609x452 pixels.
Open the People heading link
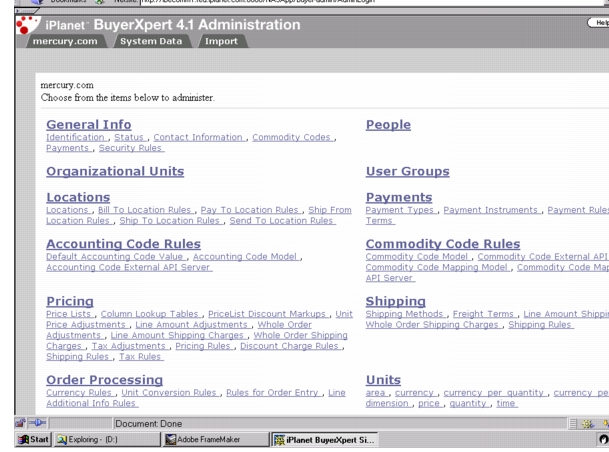coord(388,125)
